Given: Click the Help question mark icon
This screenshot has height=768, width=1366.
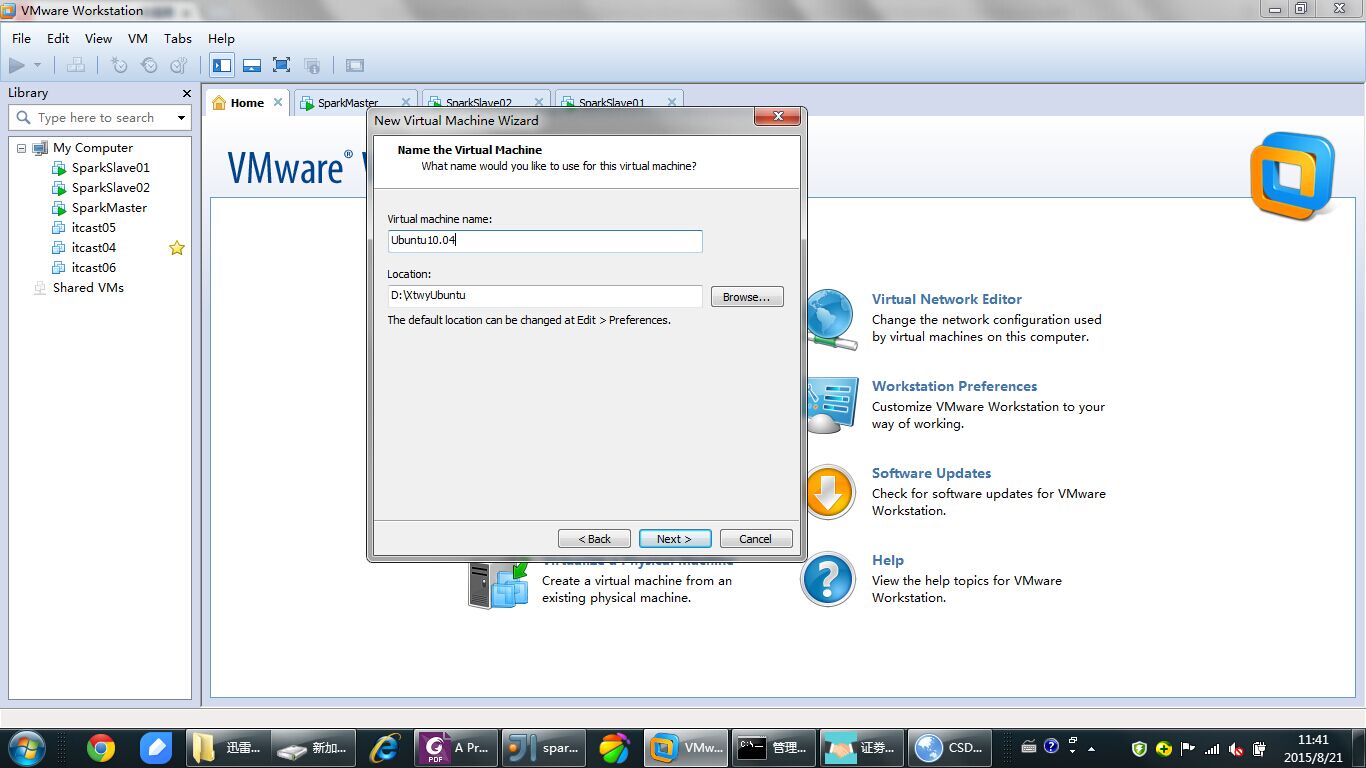Looking at the screenshot, I should point(828,580).
